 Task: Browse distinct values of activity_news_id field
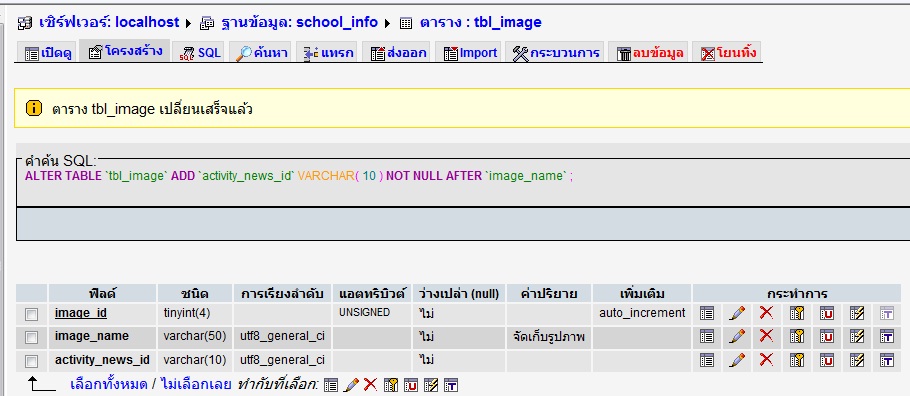coord(706,361)
